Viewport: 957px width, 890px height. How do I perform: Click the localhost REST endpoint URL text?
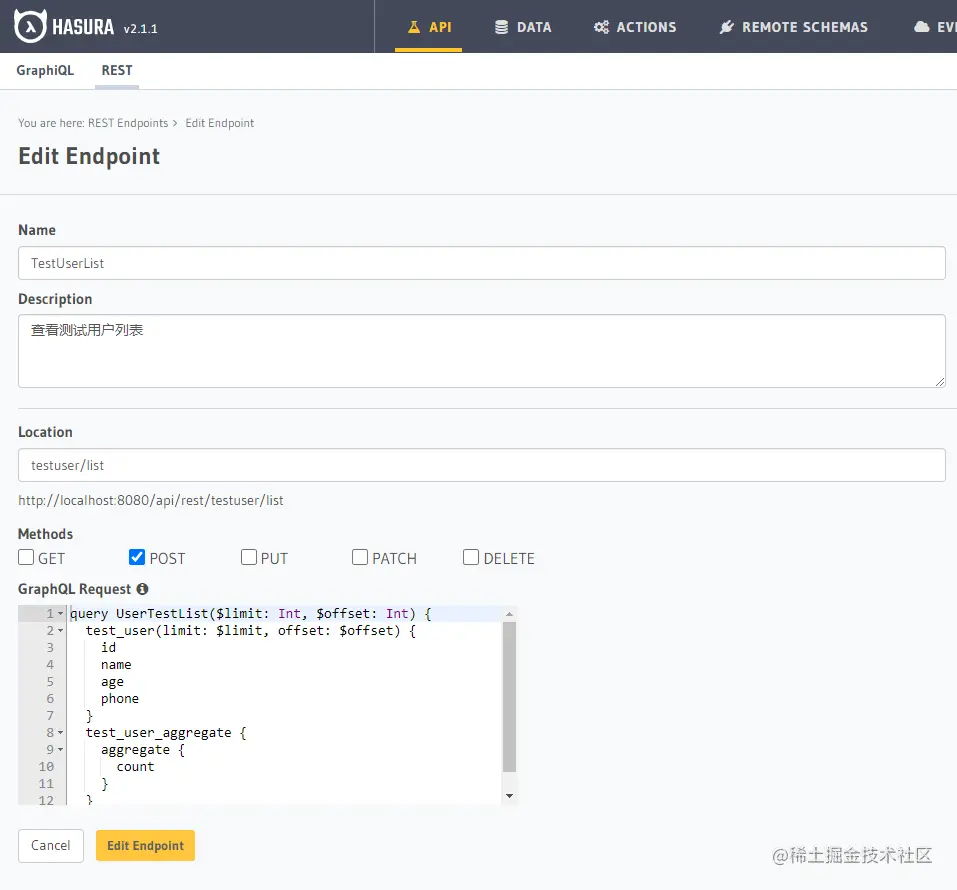click(x=151, y=501)
